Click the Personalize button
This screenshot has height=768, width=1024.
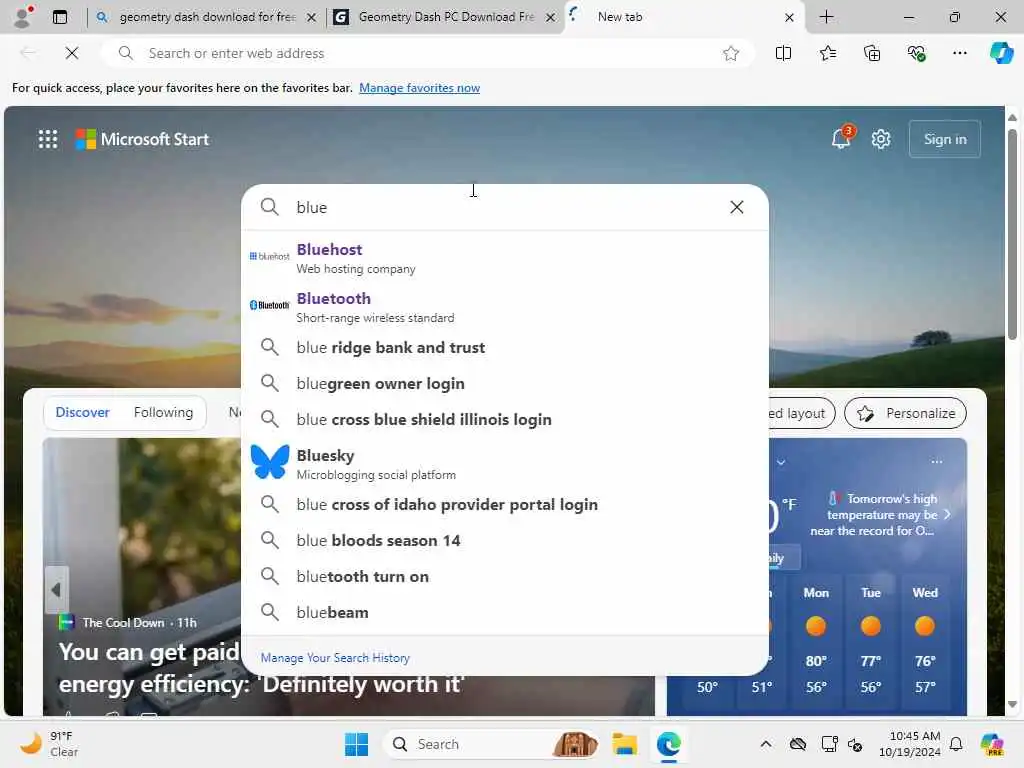pos(905,413)
